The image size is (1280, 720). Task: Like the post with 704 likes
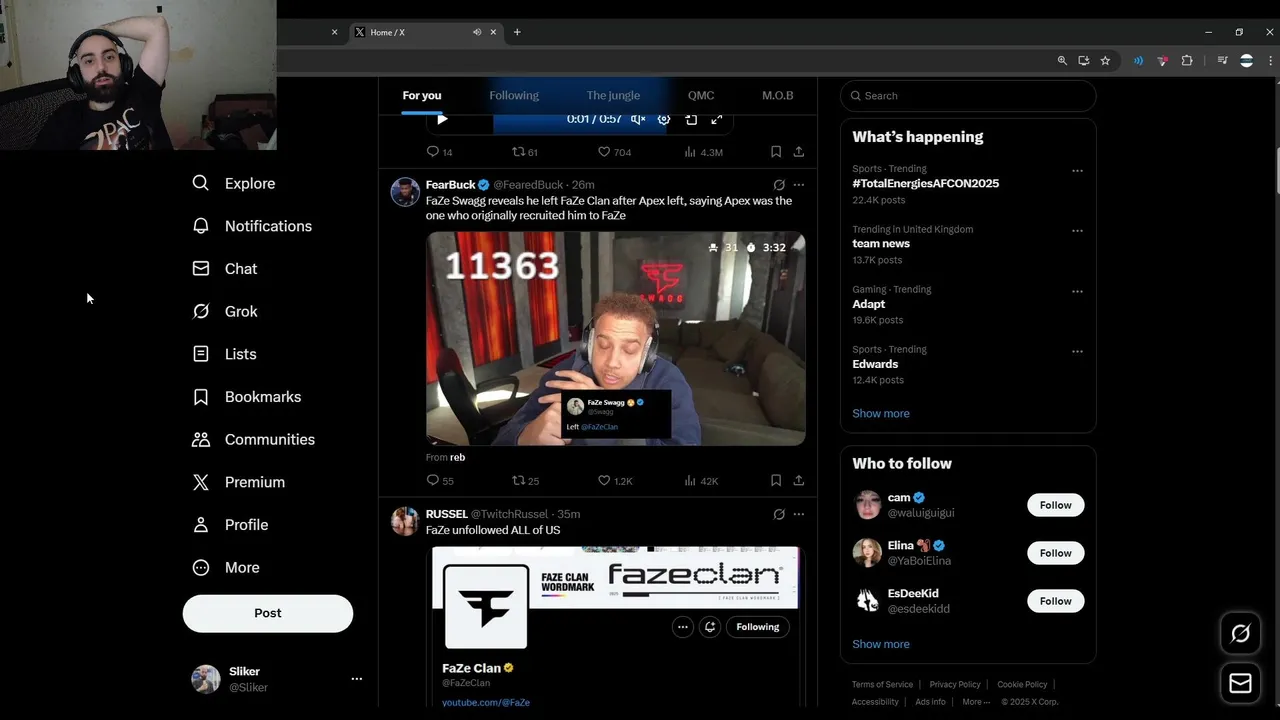click(614, 152)
